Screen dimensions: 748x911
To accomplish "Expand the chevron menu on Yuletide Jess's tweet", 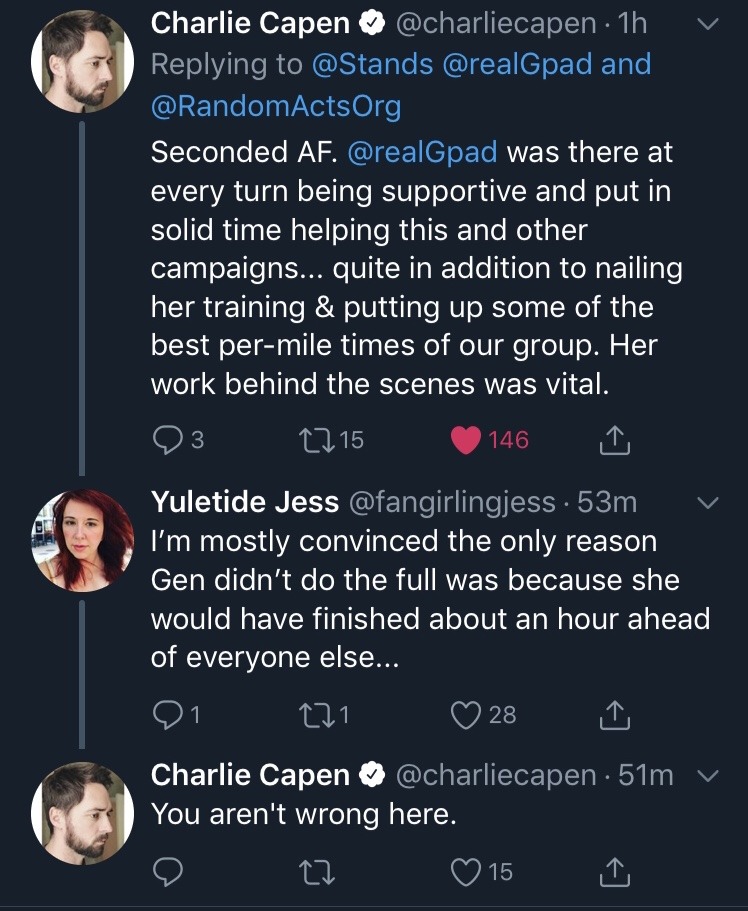I will click(707, 502).
